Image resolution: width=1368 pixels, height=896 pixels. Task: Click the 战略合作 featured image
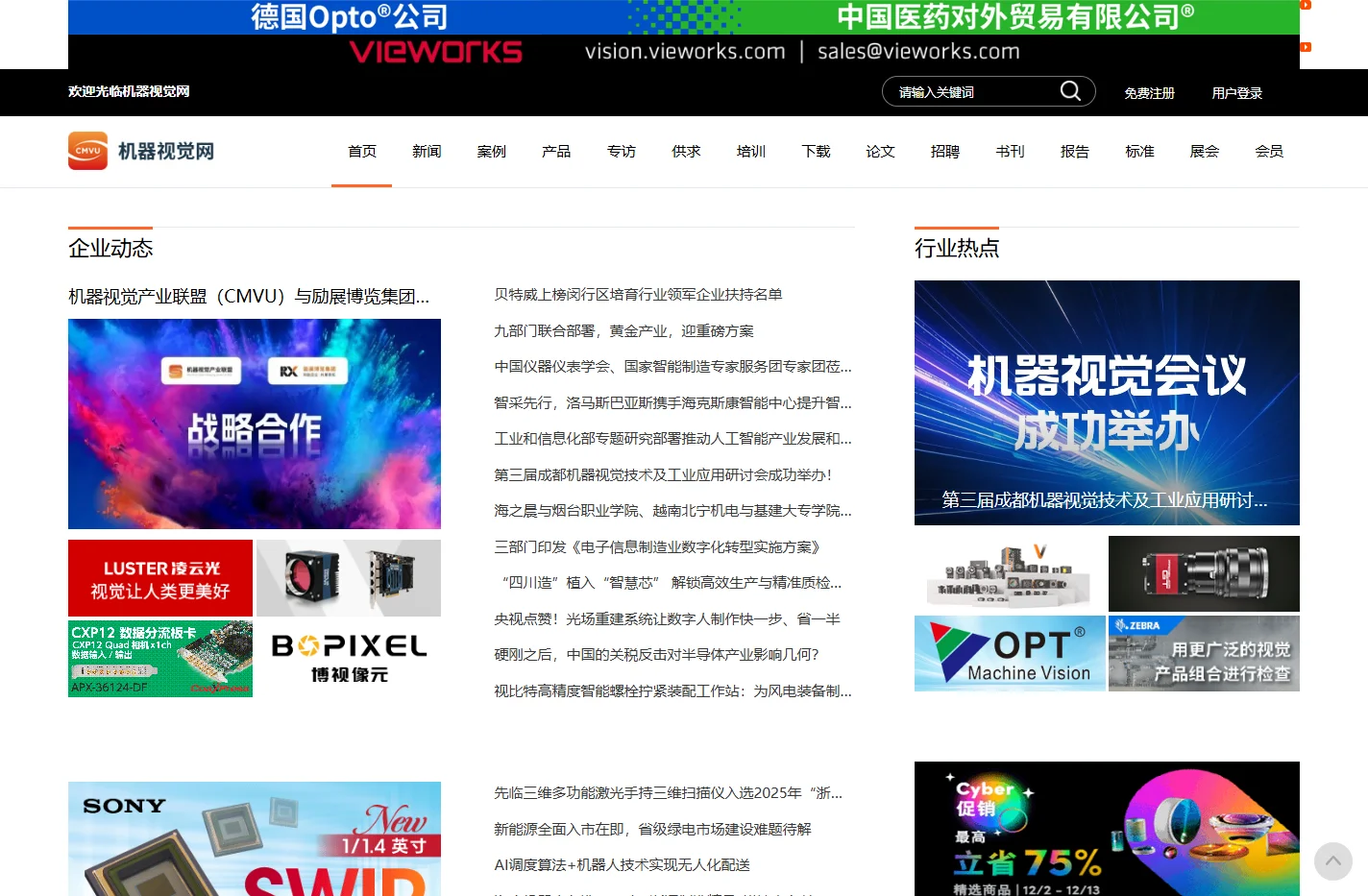pos(255,424)
